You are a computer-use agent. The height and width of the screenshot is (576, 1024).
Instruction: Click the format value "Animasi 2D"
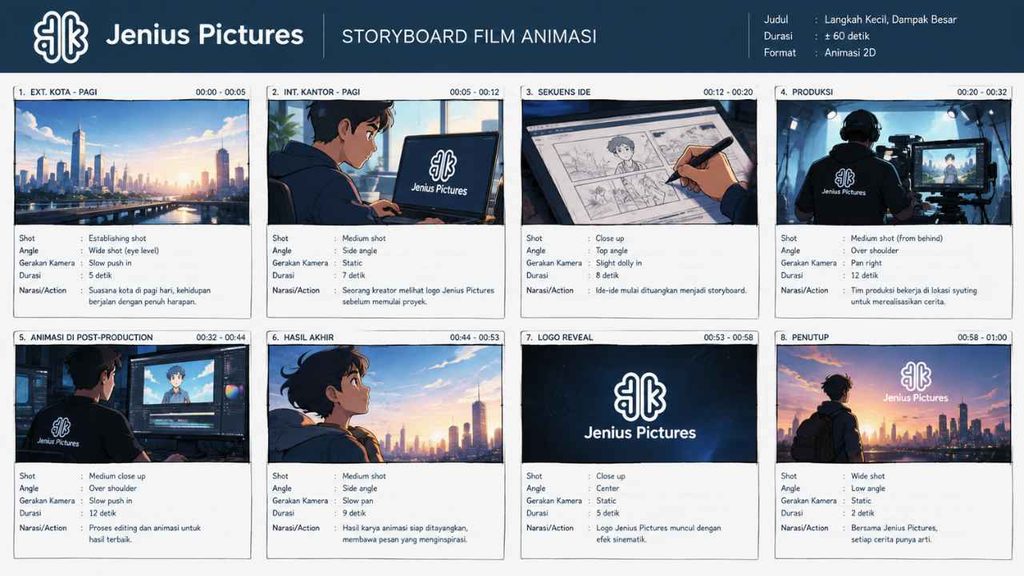850,52
